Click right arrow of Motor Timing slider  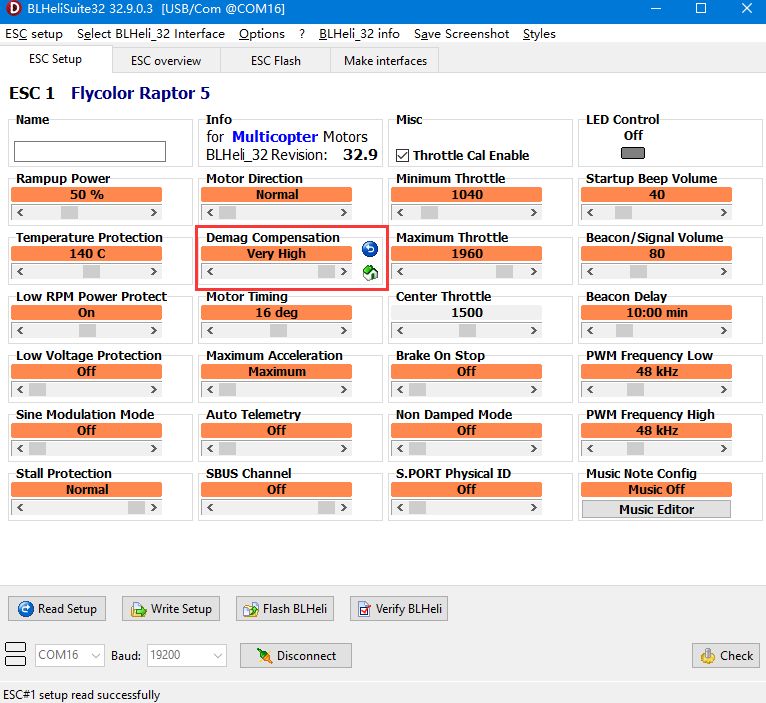tap(345, 330)
